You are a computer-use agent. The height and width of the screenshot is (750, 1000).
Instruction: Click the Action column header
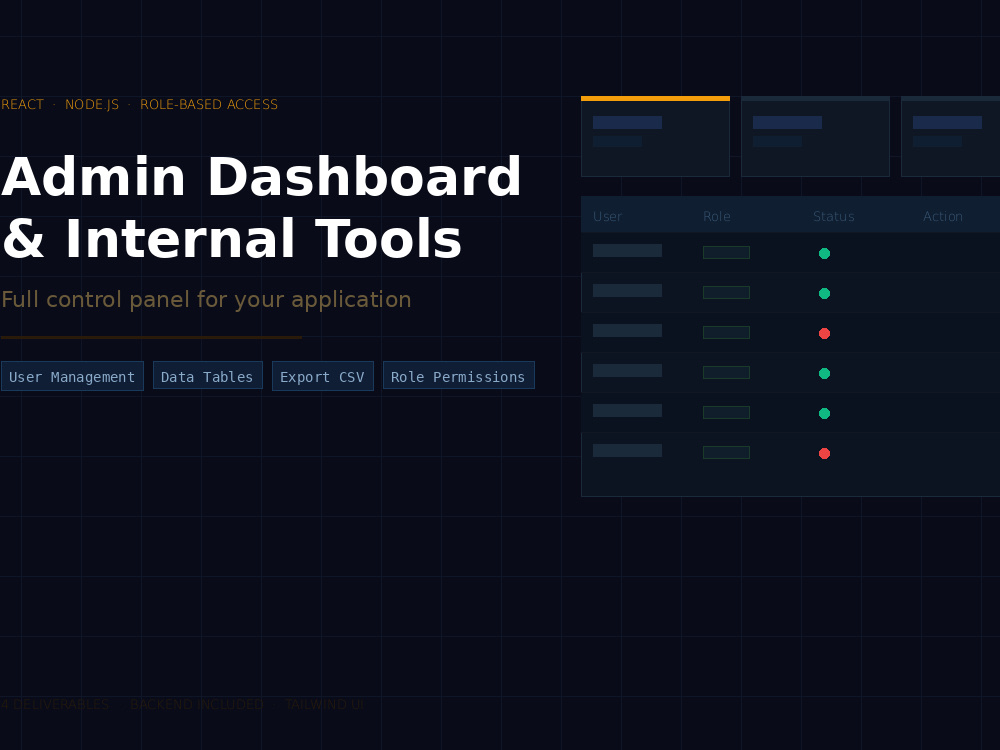(x=943, y=216)
